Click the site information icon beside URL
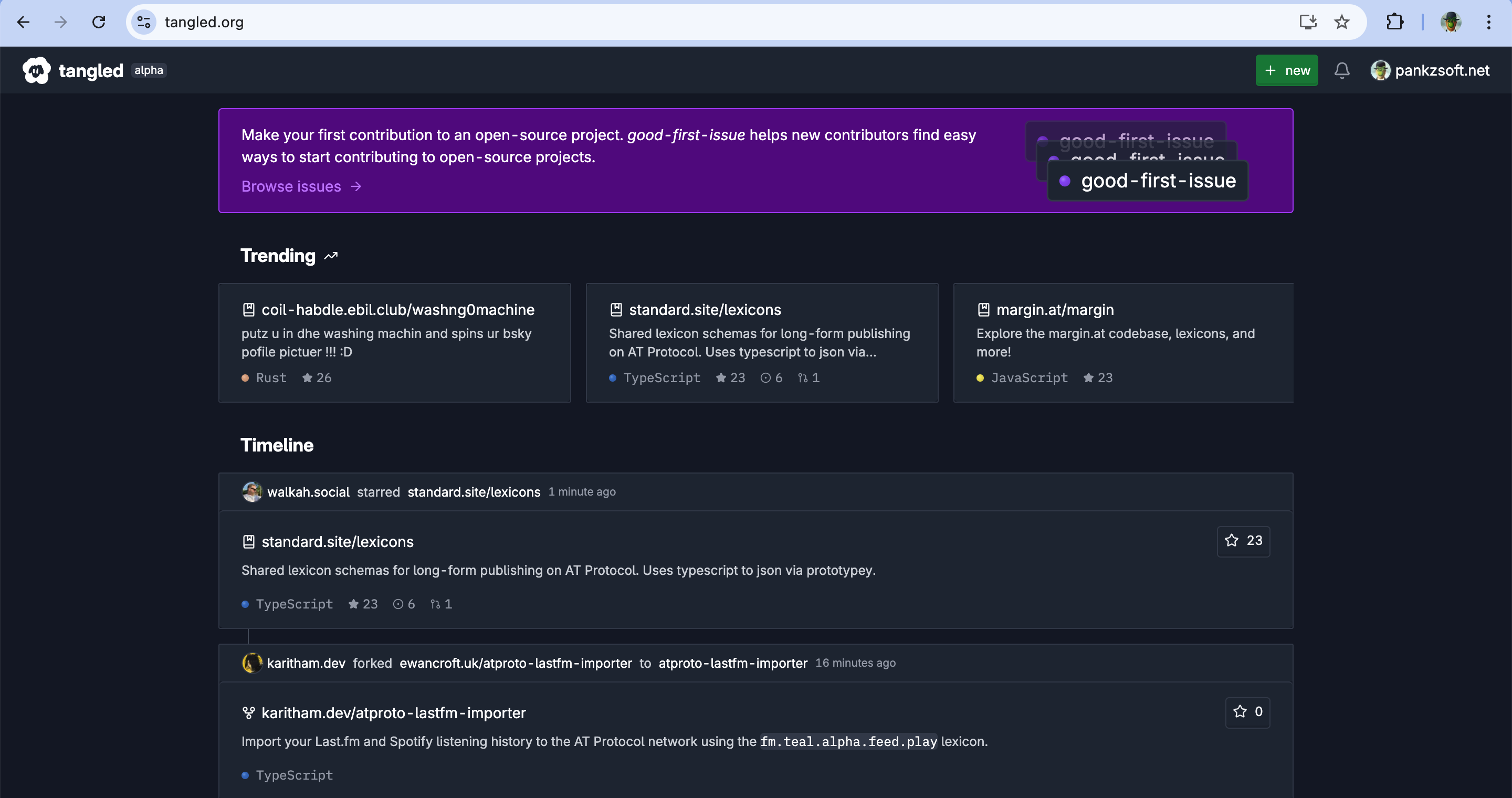The width and height of the screenshot is (1512, 798). [x=144, y=22]
